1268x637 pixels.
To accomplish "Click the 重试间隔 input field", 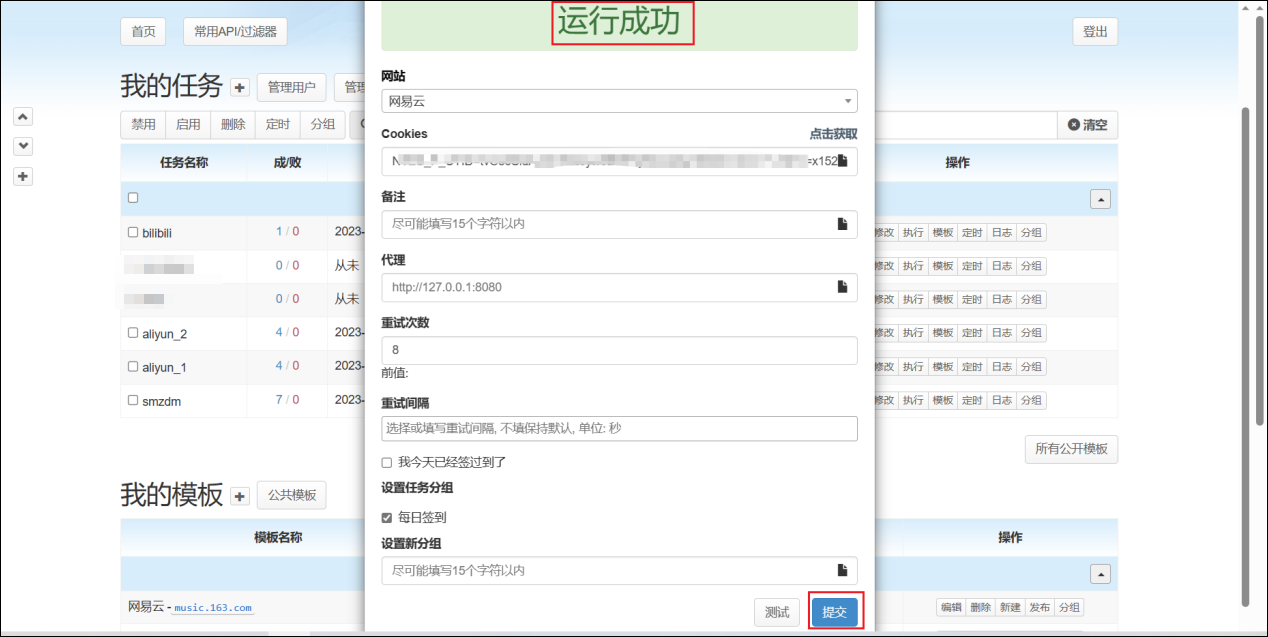I will point(619,428).
